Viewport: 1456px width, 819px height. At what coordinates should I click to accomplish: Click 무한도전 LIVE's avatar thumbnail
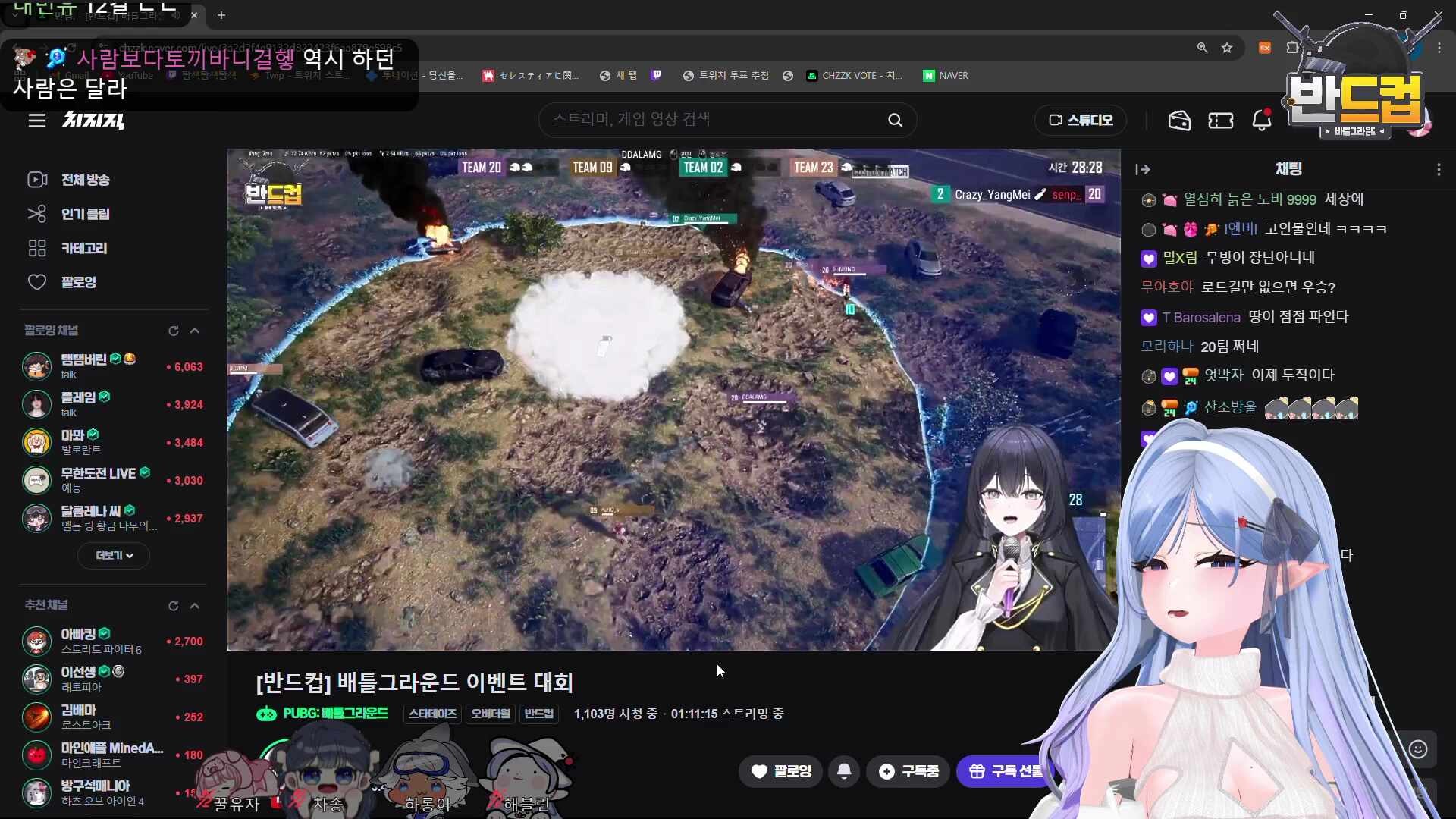(36, 480)
